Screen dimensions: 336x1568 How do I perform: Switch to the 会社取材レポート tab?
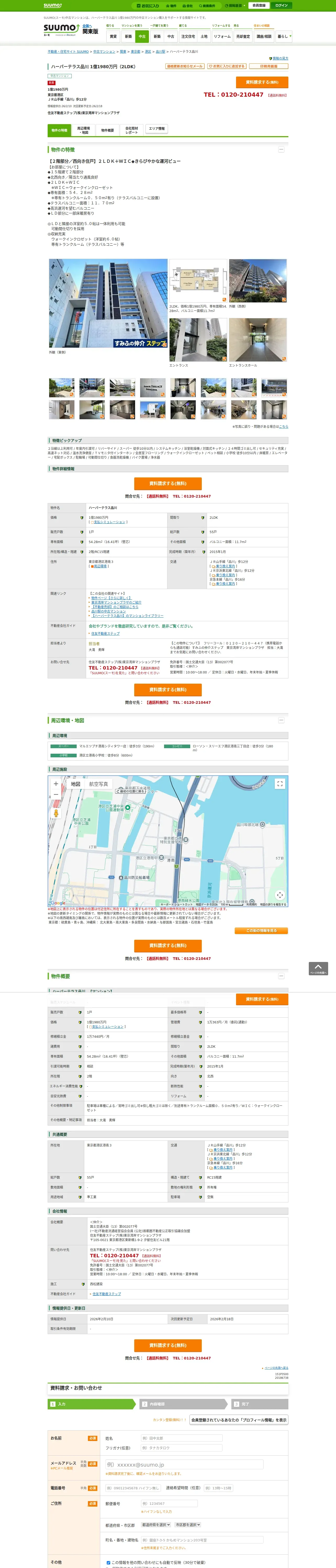point(132,130)
